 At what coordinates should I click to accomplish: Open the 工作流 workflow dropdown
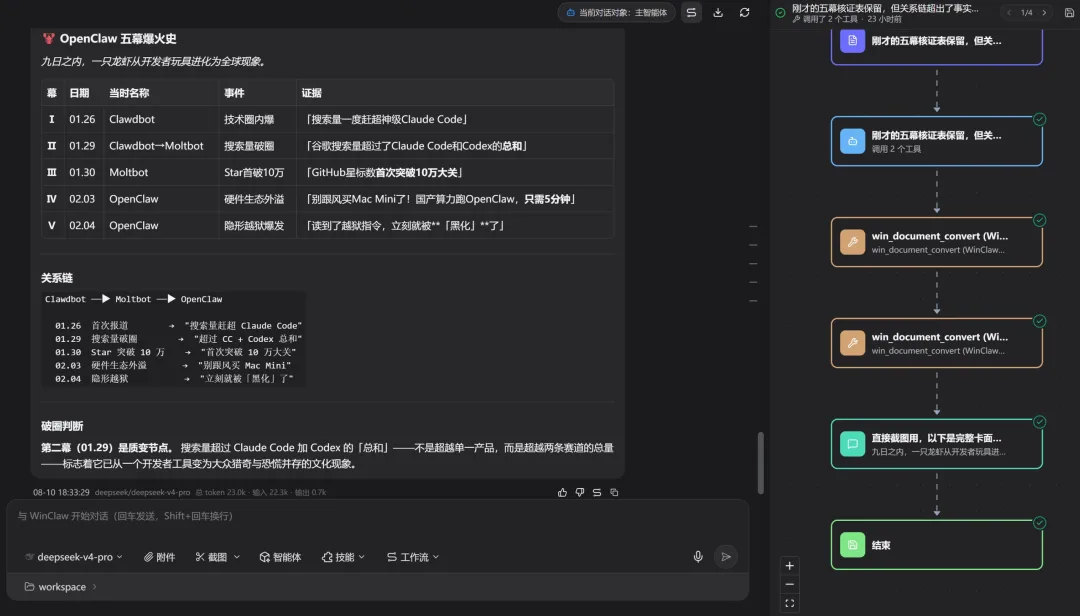tap(413, 557)
